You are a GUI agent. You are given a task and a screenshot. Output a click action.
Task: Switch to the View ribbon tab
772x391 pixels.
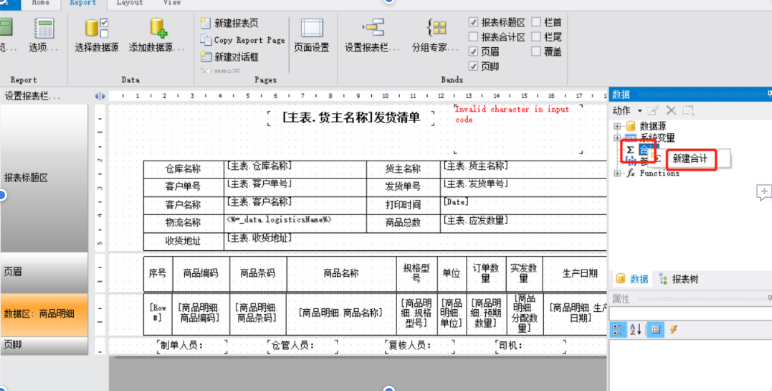[x=172, y=3]
